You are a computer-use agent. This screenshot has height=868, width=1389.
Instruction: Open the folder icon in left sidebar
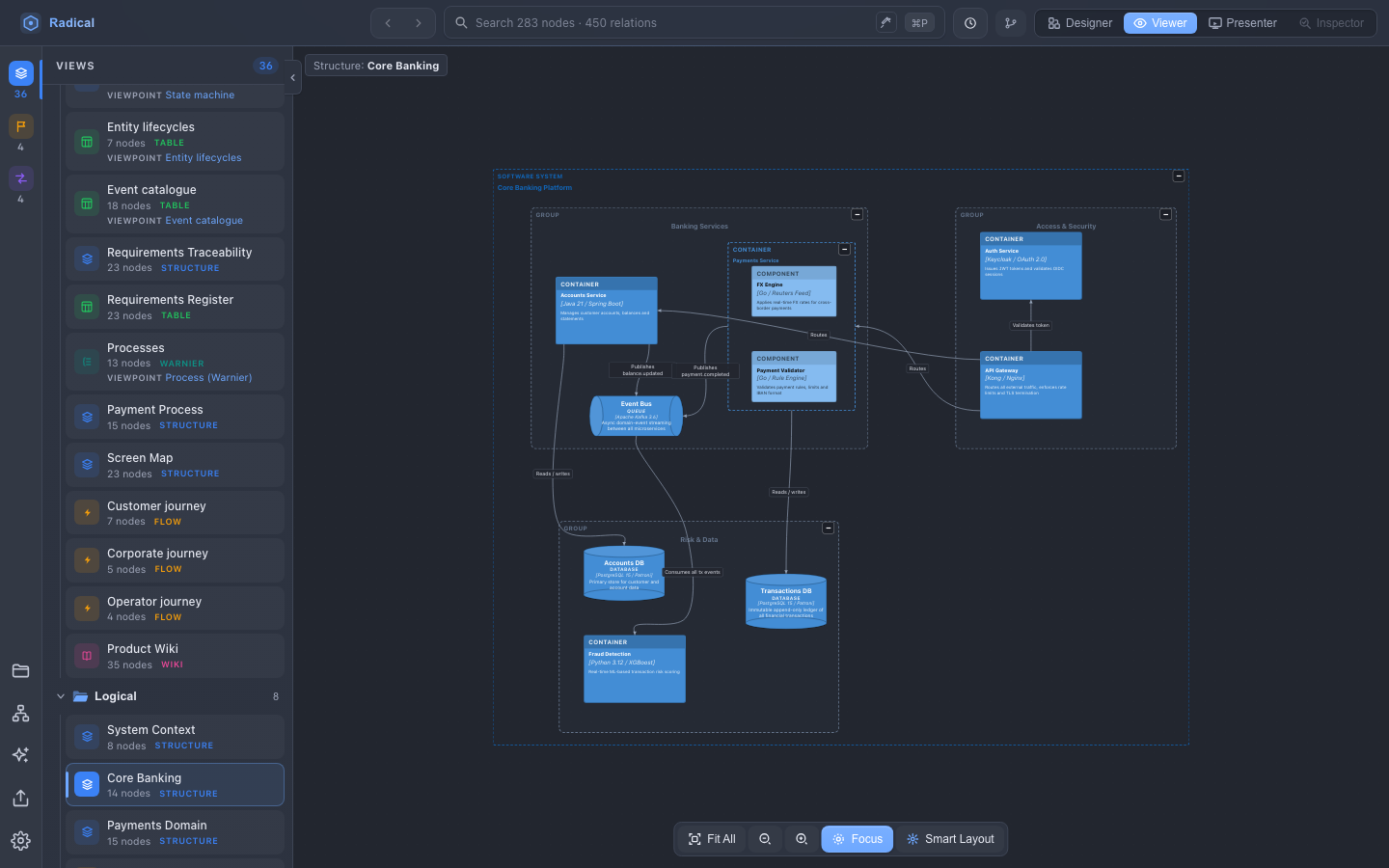(x=20, y=670)
